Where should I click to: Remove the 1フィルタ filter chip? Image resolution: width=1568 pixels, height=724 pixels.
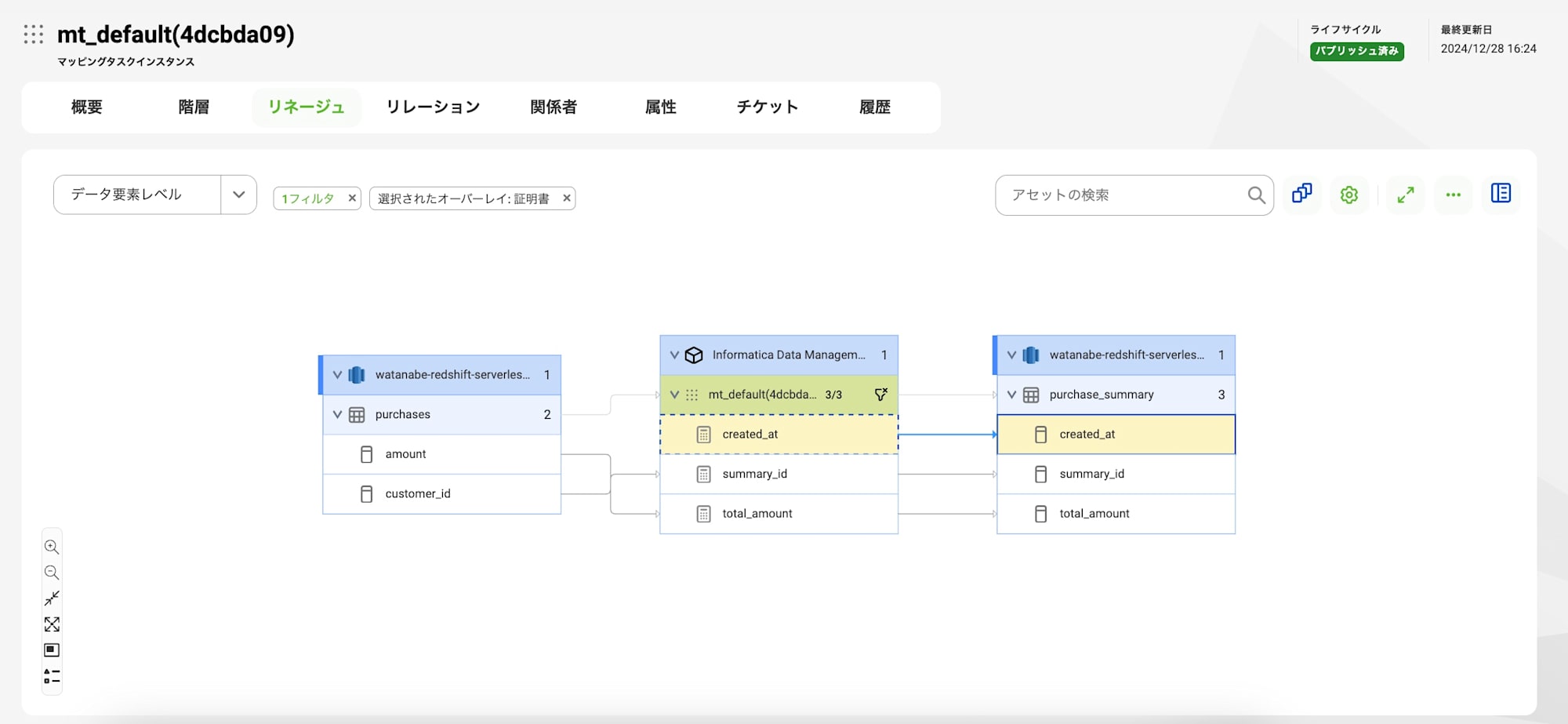(x=352, y=198)
